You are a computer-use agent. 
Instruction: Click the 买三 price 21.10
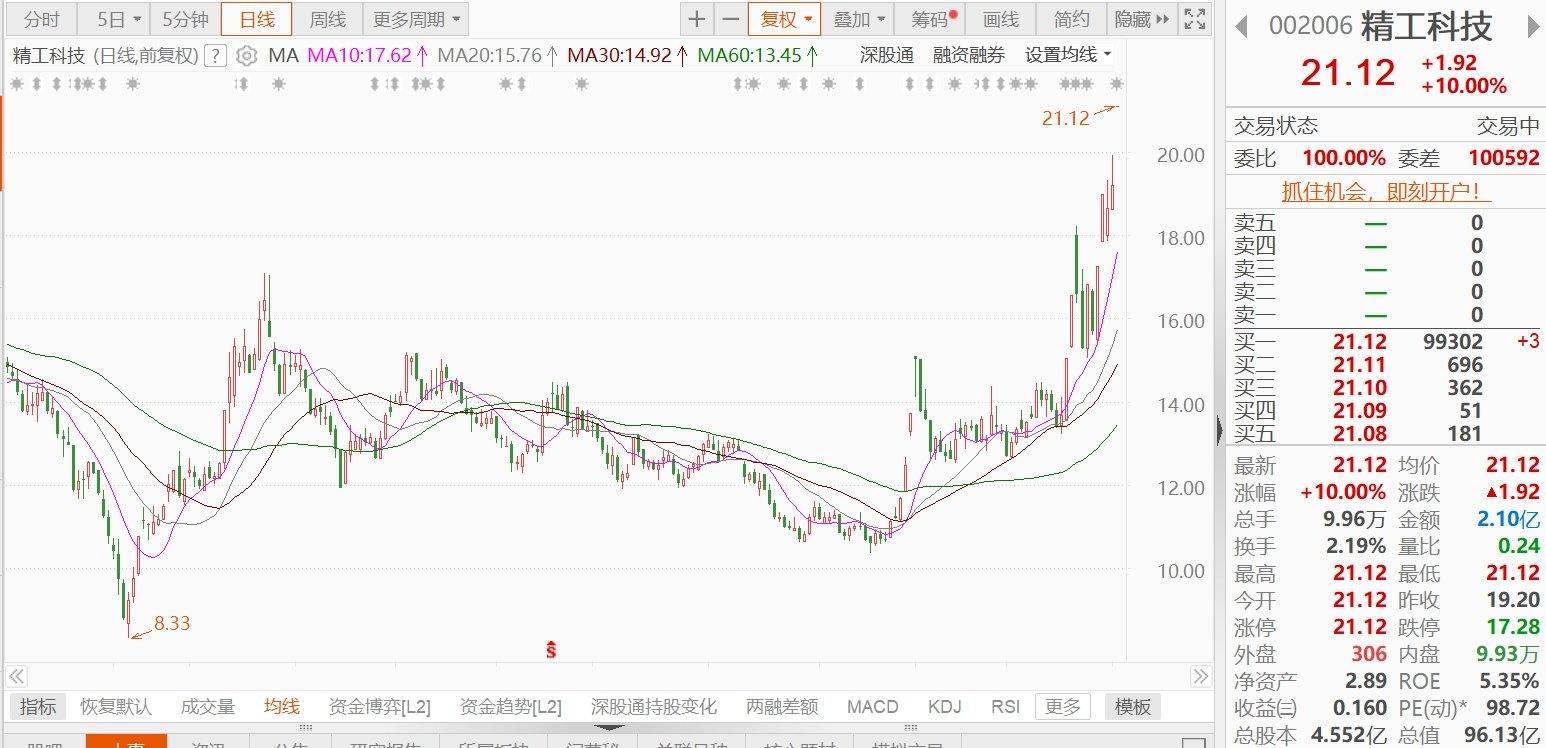click(x=1360, y=387)
